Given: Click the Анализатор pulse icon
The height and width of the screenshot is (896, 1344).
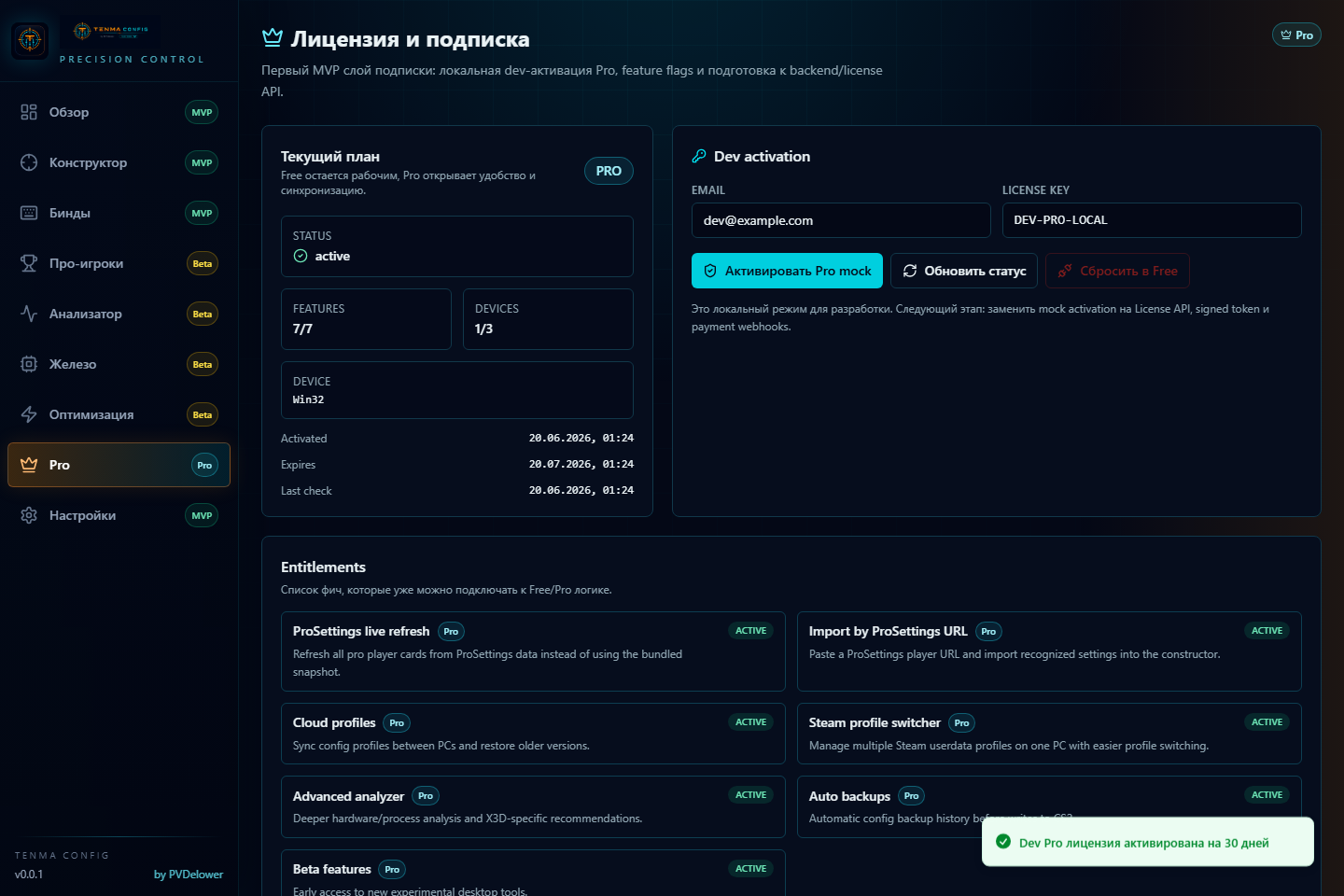Looking at the screenshot, I should click(29, 314).
